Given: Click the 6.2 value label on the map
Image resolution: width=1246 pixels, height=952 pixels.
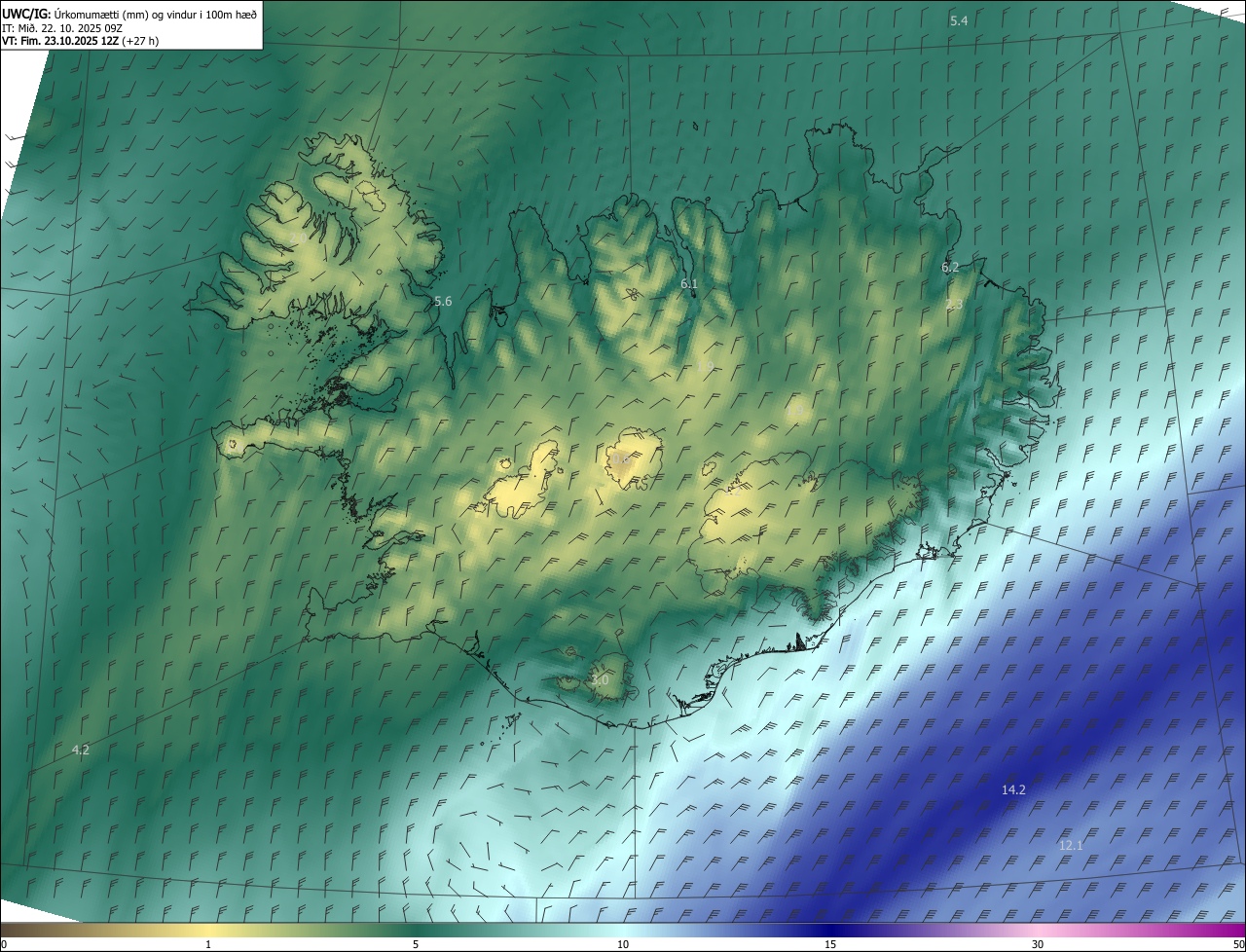Looking at the screenshot, I should pos(950,267).
